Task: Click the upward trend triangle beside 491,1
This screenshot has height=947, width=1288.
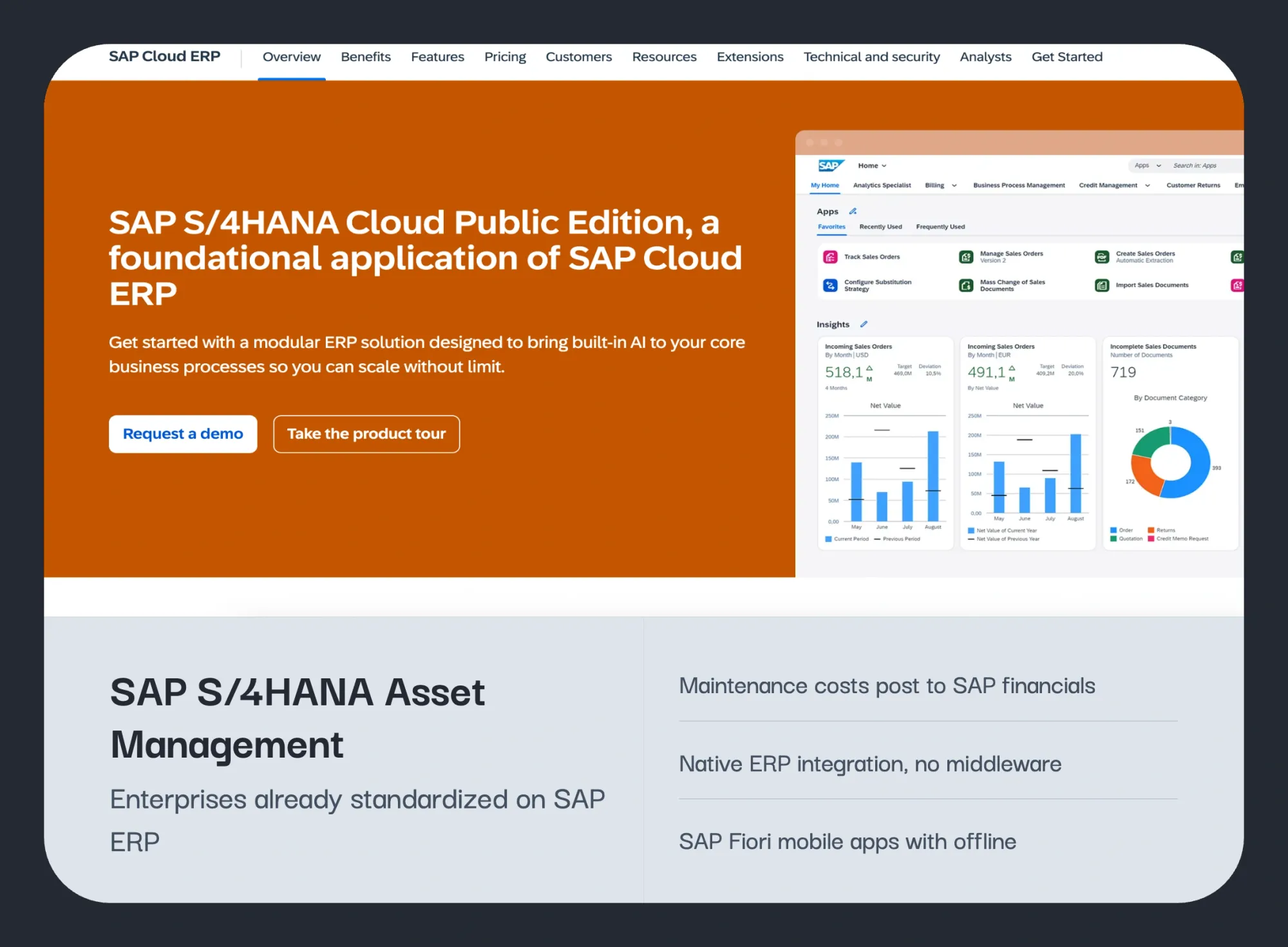Action: pos(1012,368)
